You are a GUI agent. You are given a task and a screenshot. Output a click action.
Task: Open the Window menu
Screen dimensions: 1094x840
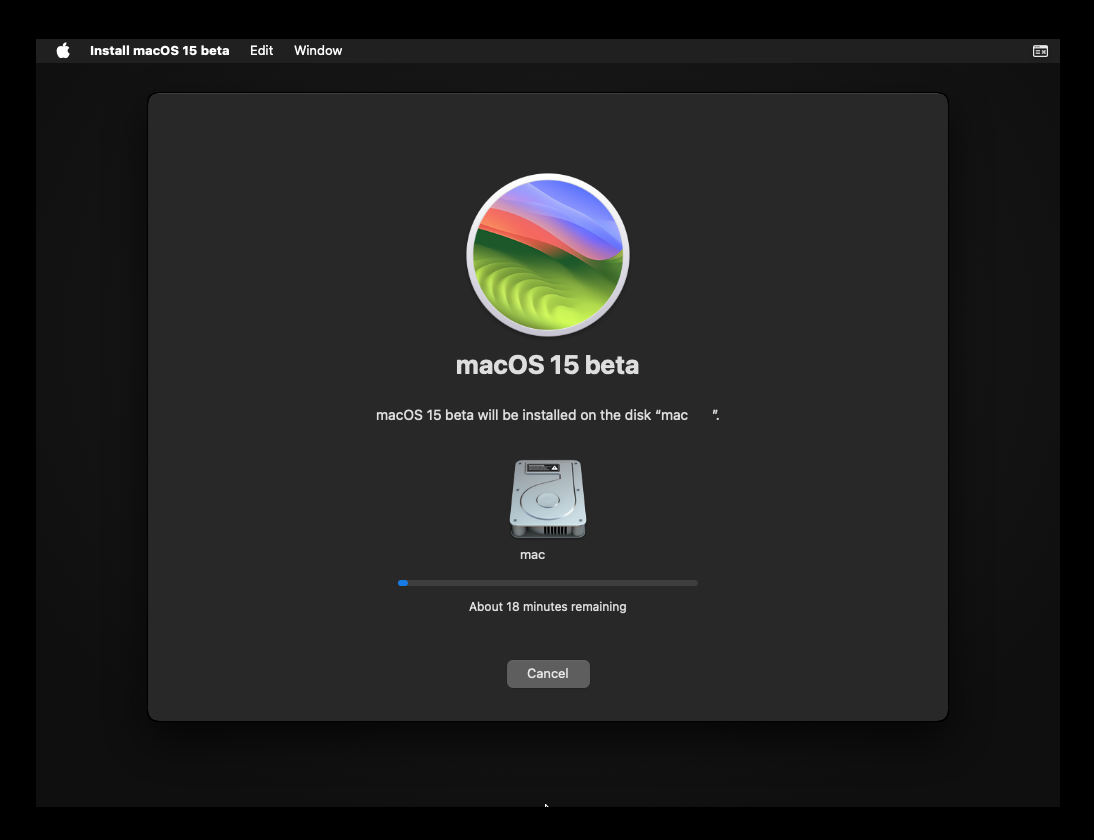pyautogui.click(x=318, y=51)
